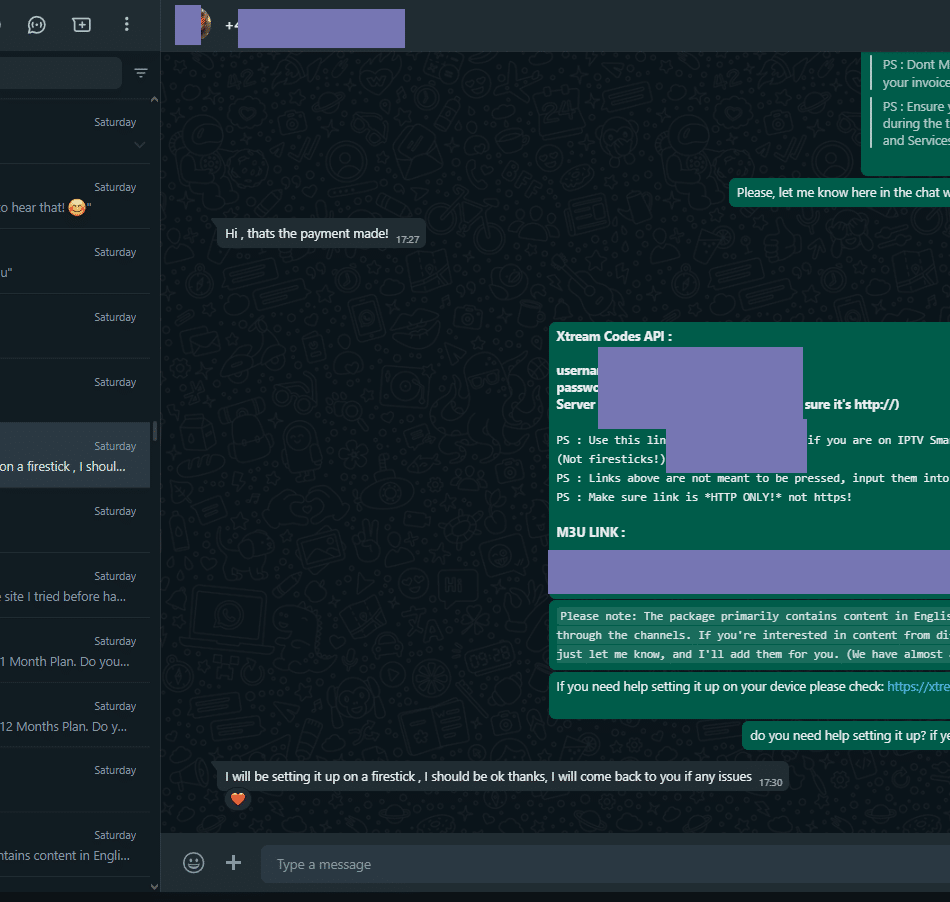
Task: Open the https://xtre... setup help link
Action: (x=917, y=687)
